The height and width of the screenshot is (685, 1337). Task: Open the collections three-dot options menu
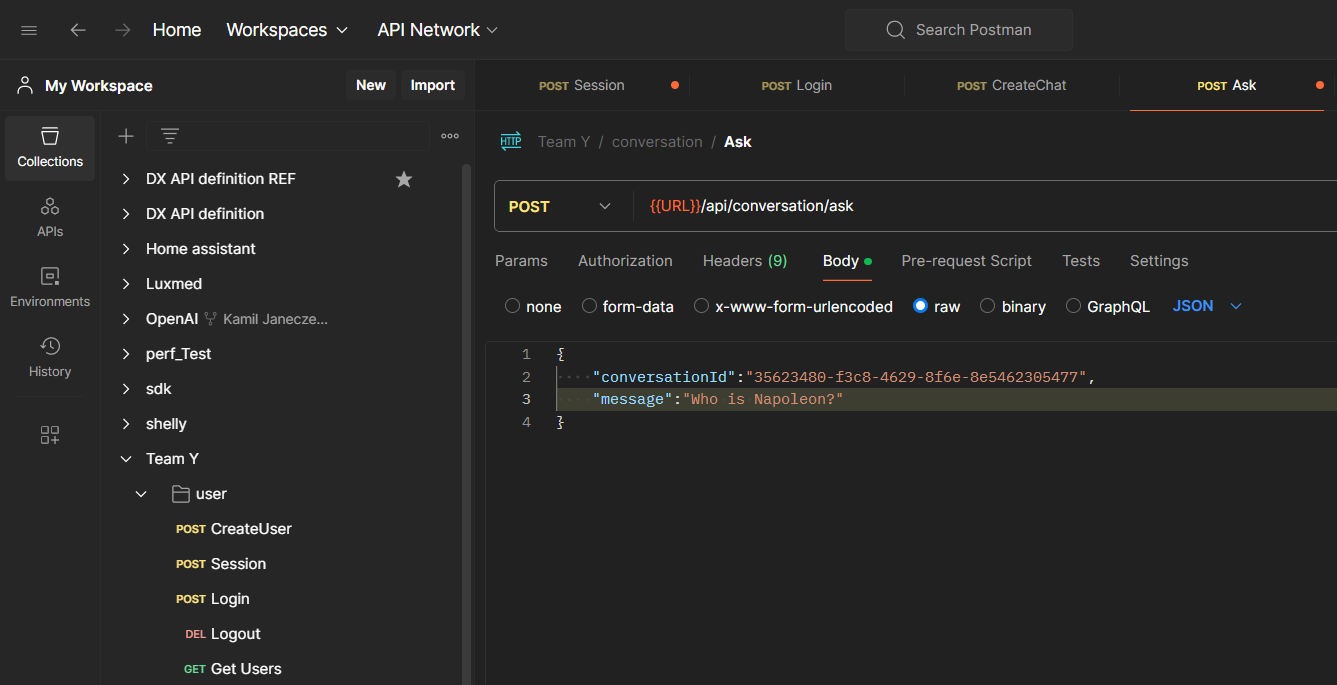(x=450, y=136)
